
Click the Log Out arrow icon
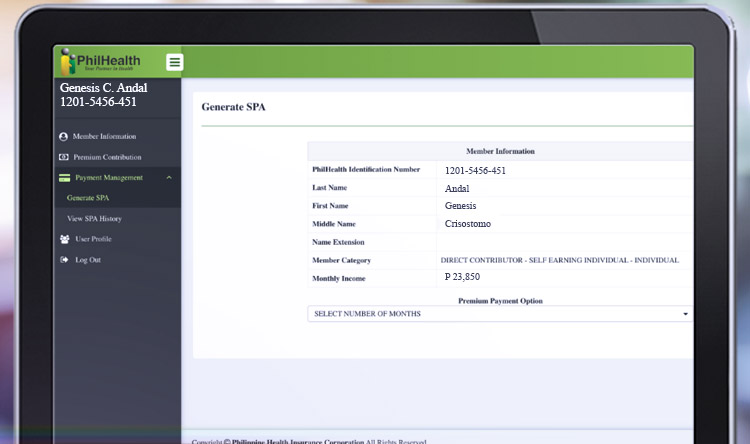[x=64, y=260]
